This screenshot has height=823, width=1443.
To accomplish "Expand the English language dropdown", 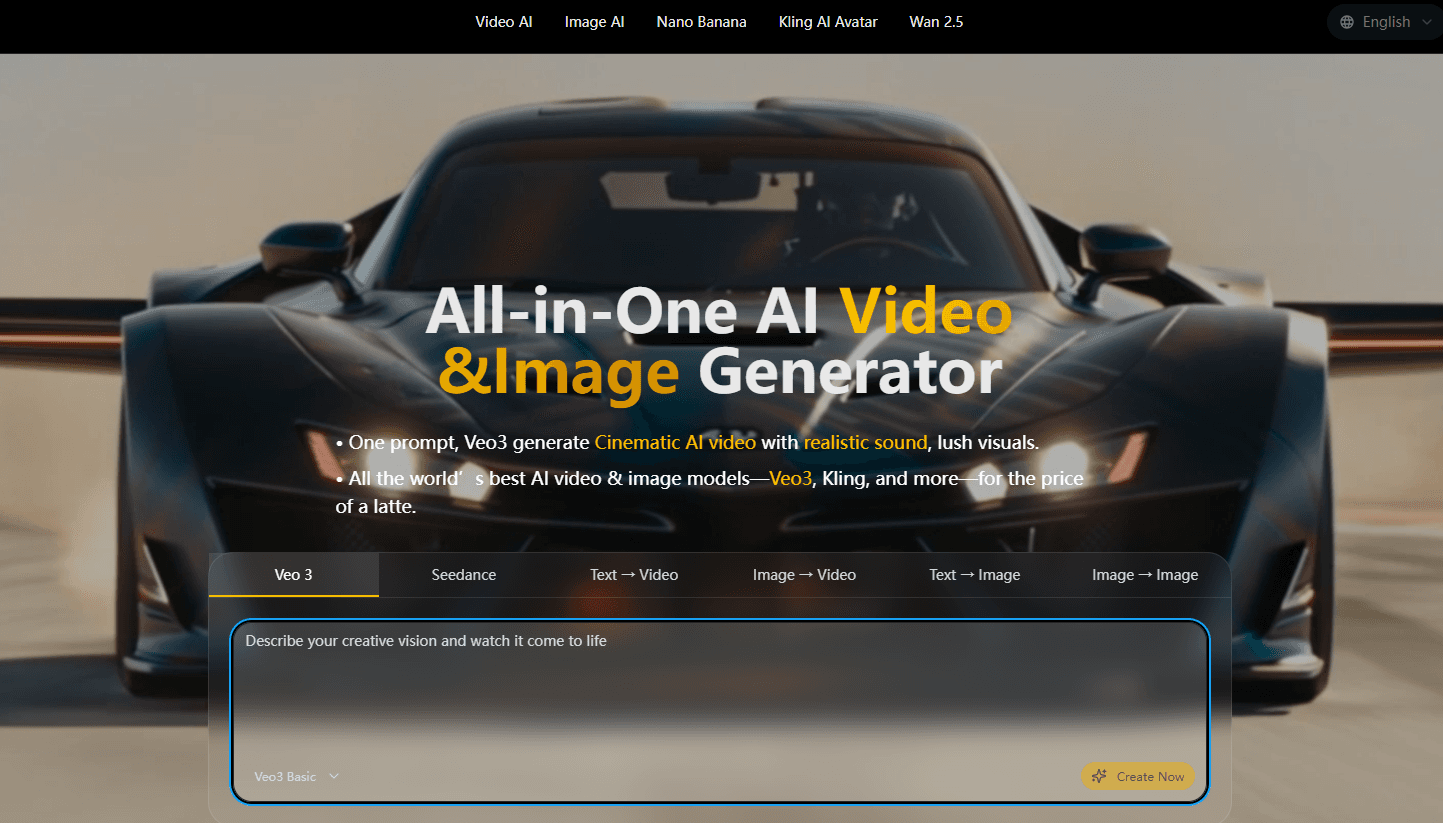I will point(1385,22).
